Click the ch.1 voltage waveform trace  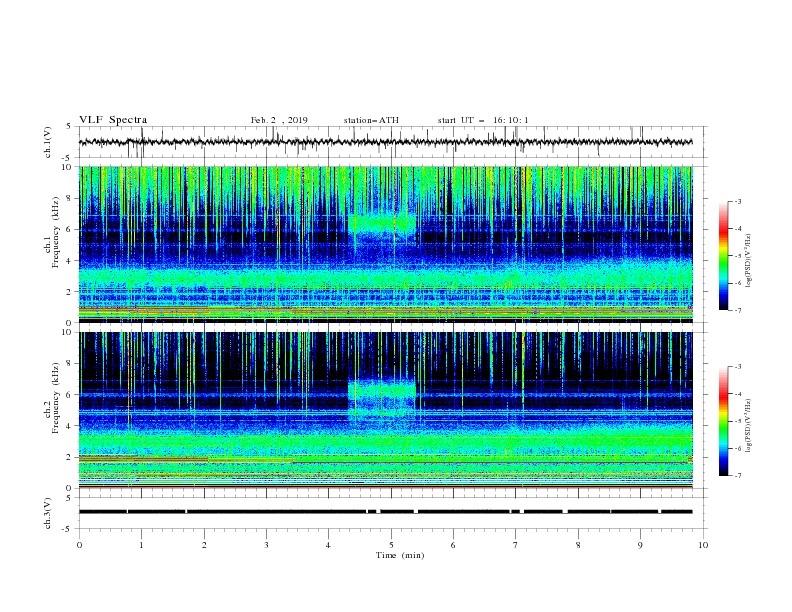pyautogui.click(x=385, y=142)
